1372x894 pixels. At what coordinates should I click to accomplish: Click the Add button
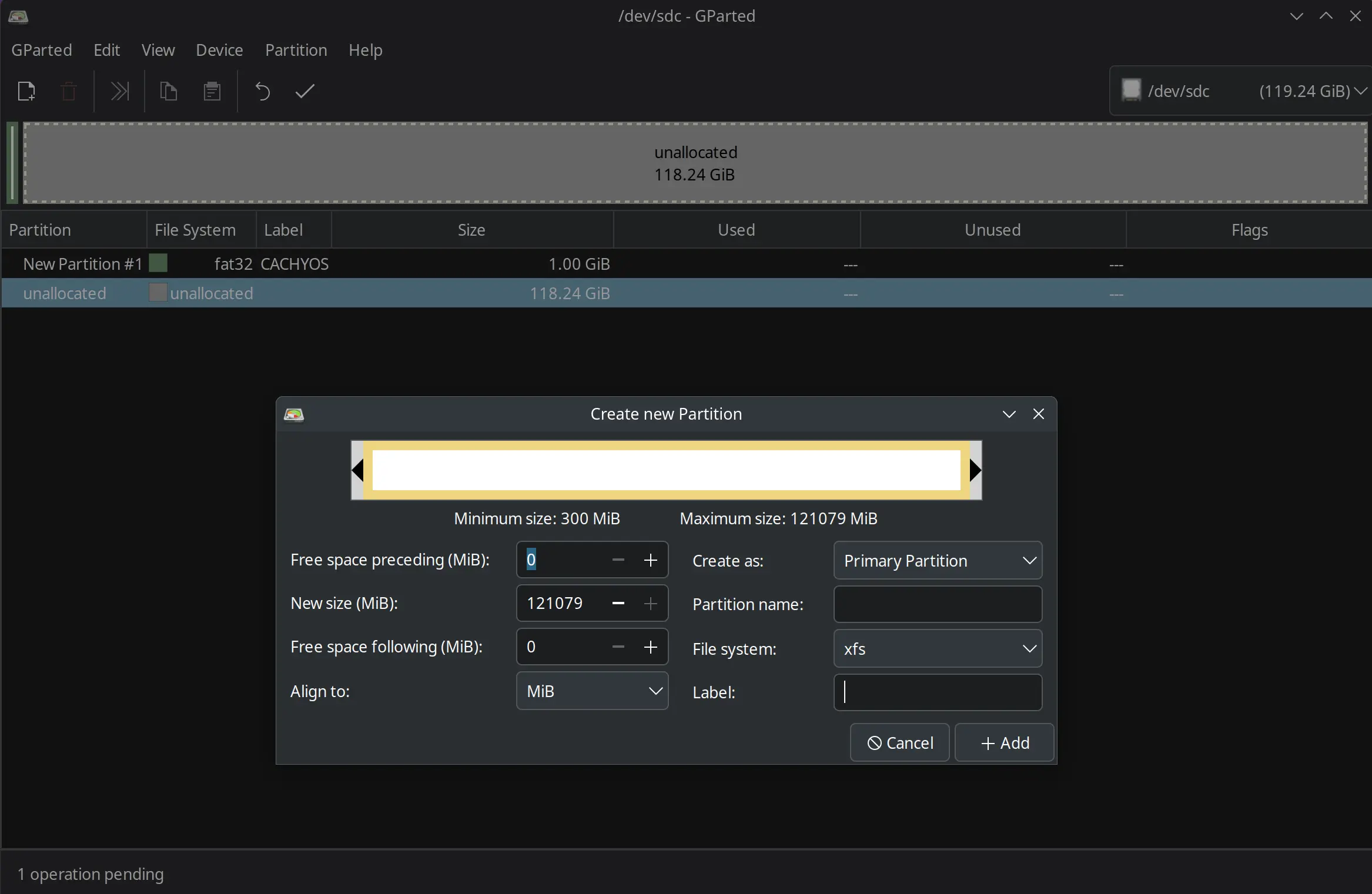[x=1005, y=743]
